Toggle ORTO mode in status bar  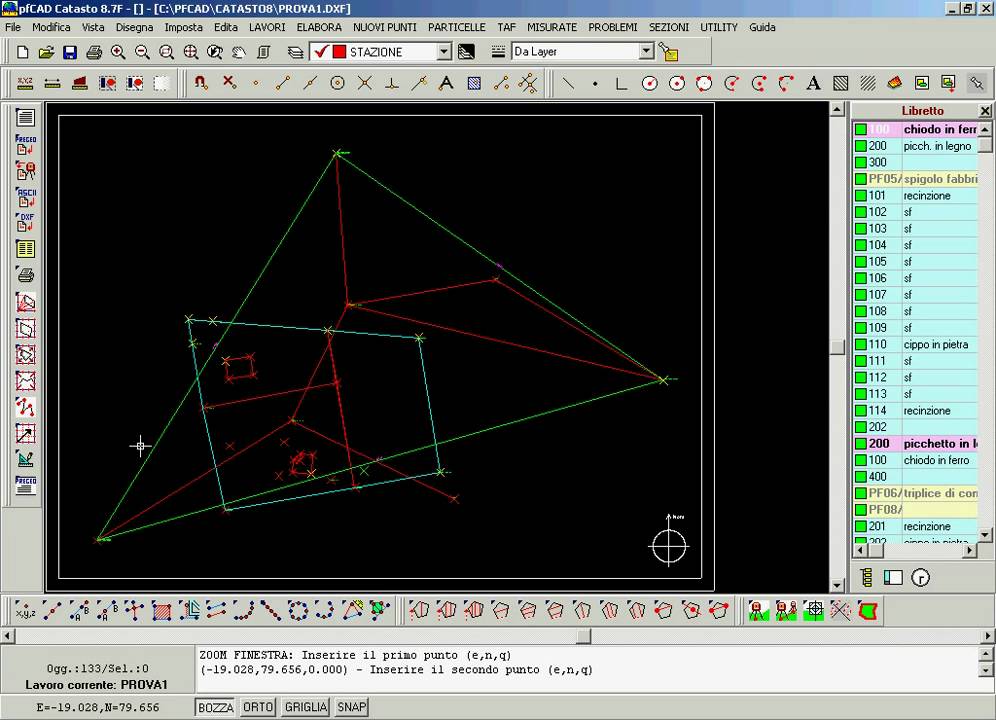pos(258,707)
